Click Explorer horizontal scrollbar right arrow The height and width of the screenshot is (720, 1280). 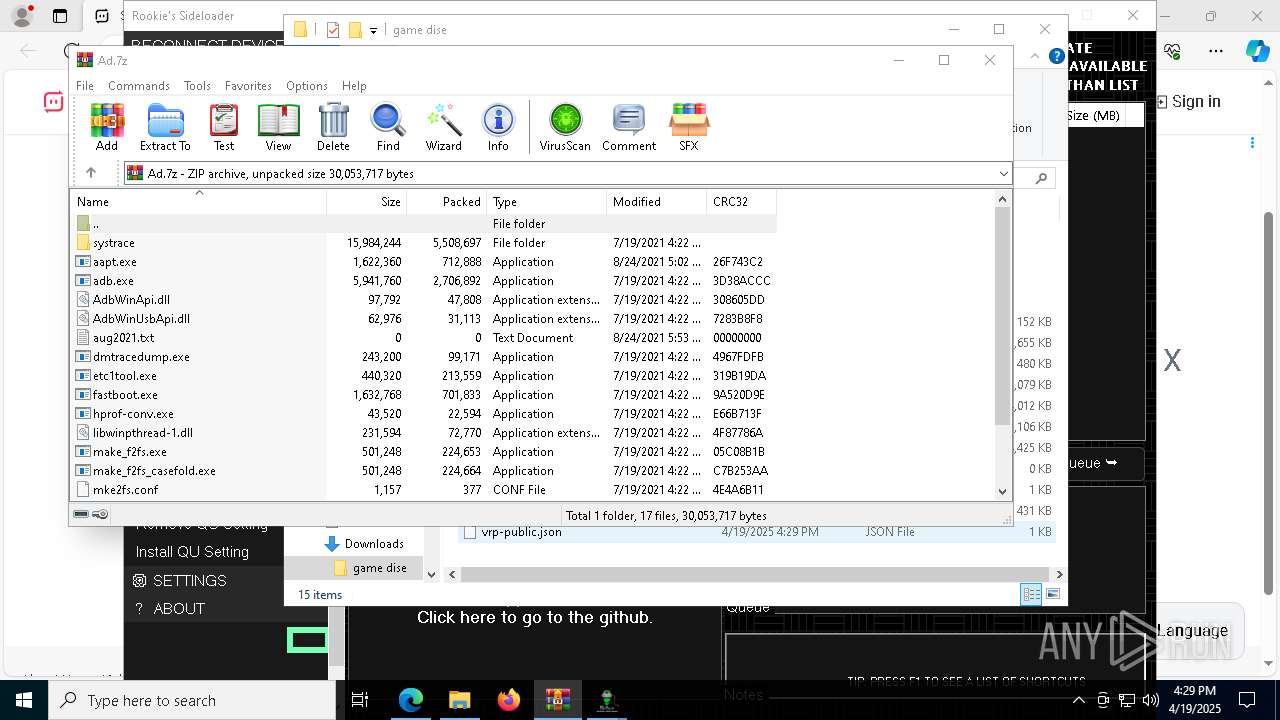1059,575
